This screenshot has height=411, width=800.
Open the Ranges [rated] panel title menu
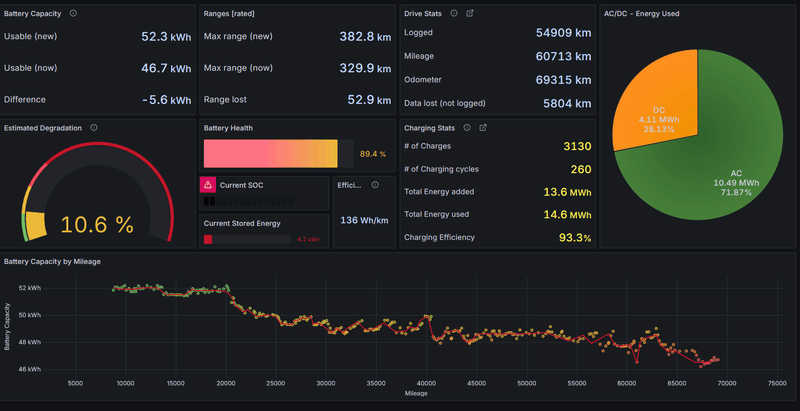[x=231, y=13]
